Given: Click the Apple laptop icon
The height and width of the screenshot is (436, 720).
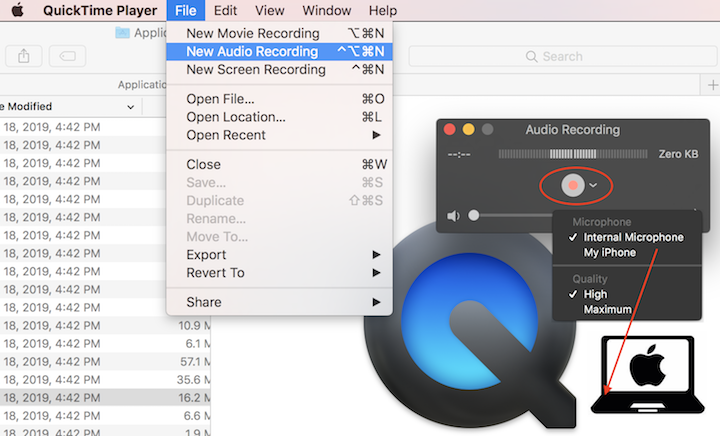Looking at the screenshot, I should click(647, 375).
